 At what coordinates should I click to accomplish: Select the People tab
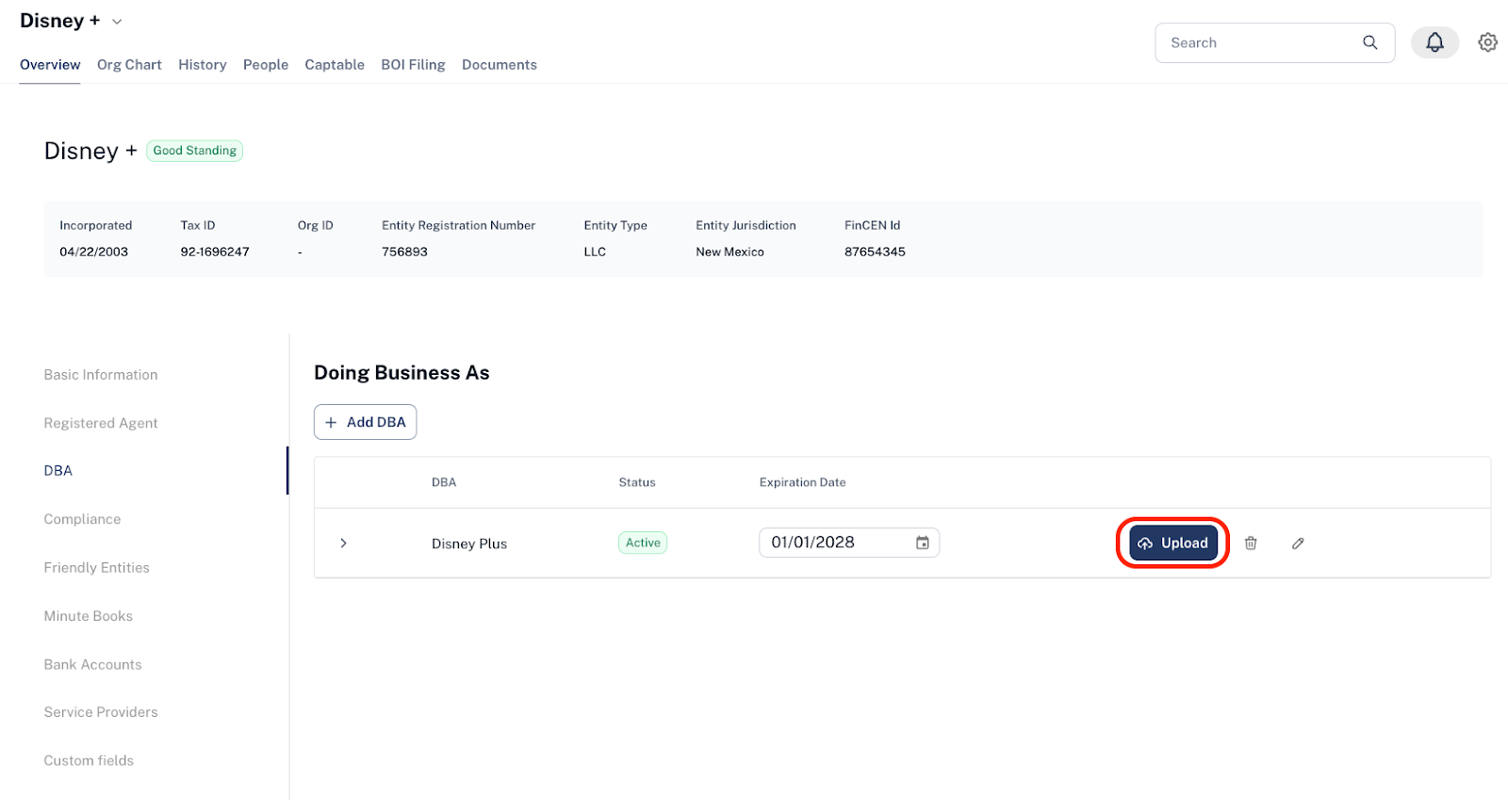(266, 65)
